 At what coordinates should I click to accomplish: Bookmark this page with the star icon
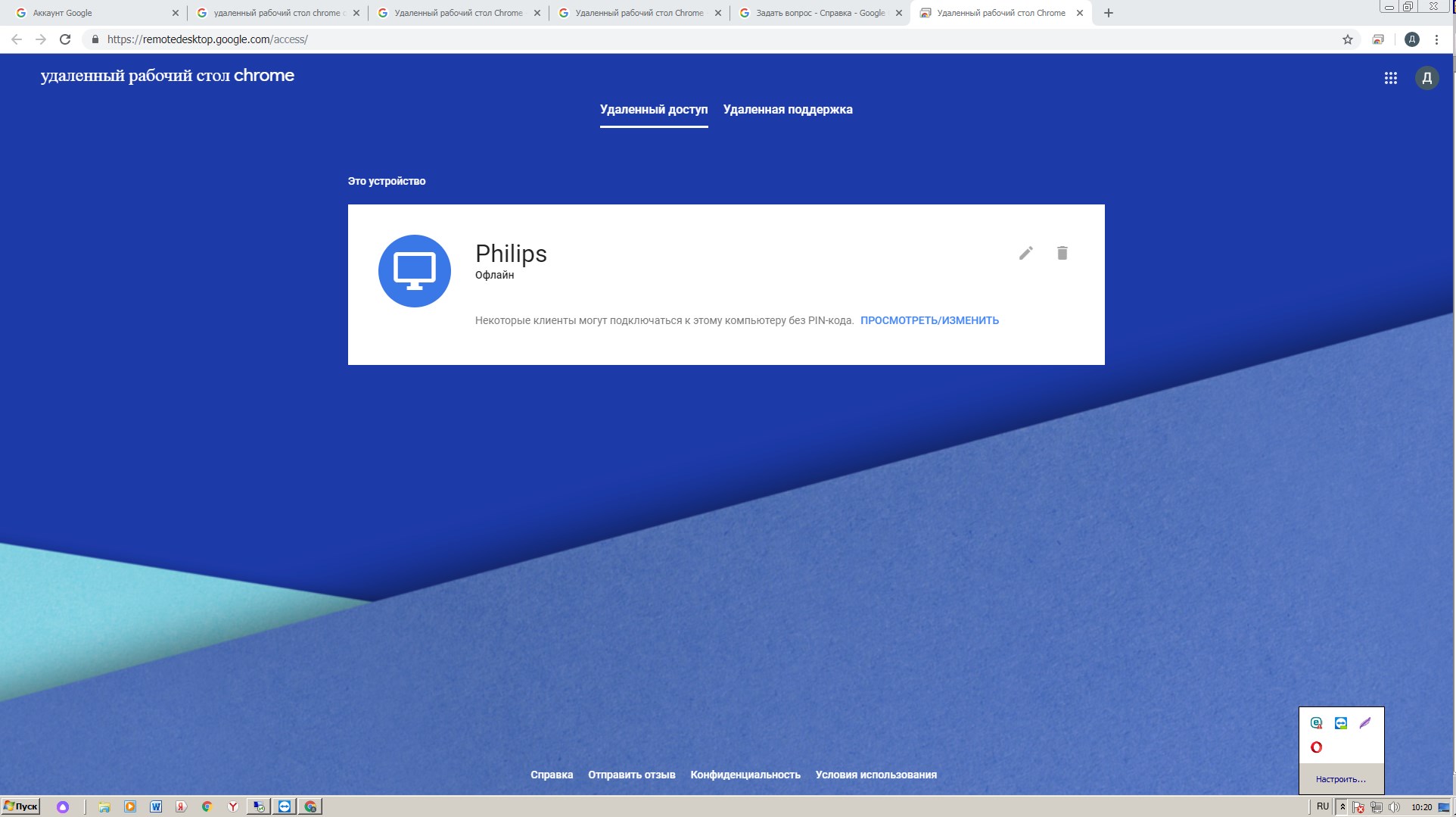pyautogui.click(x=1347, y=39)
